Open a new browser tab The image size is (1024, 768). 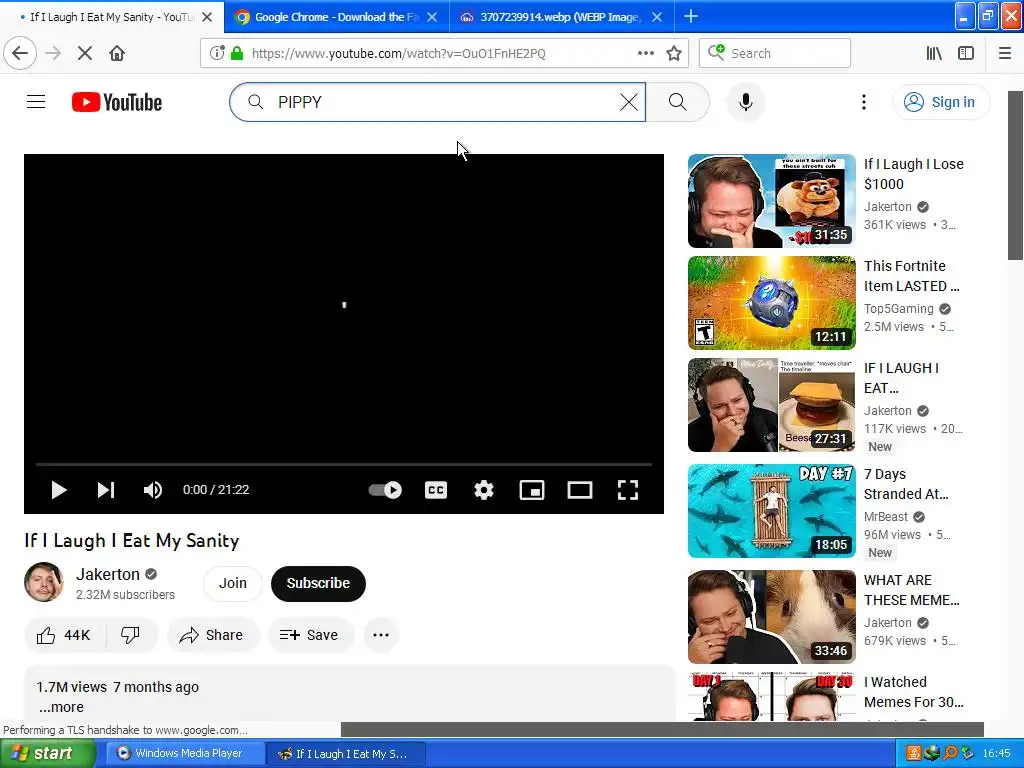click(691, 16)
